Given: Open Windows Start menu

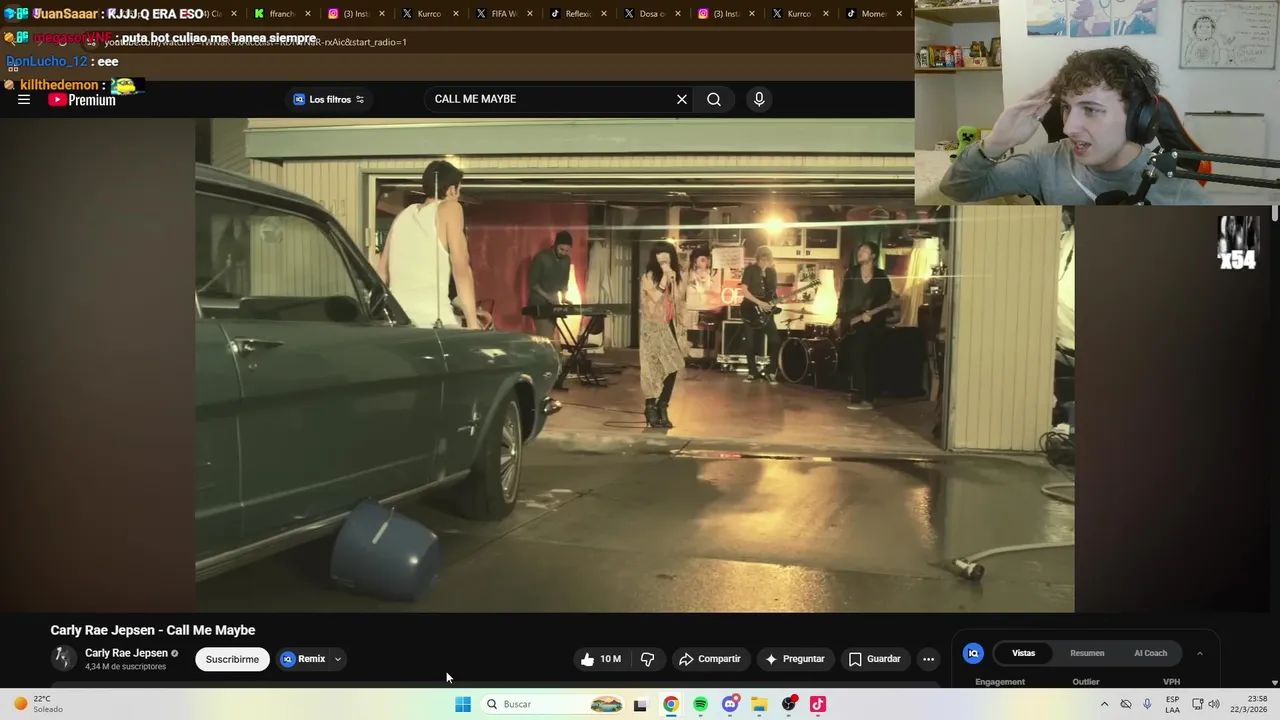Looking at the screenshot, I should click(x=463, y=704).
